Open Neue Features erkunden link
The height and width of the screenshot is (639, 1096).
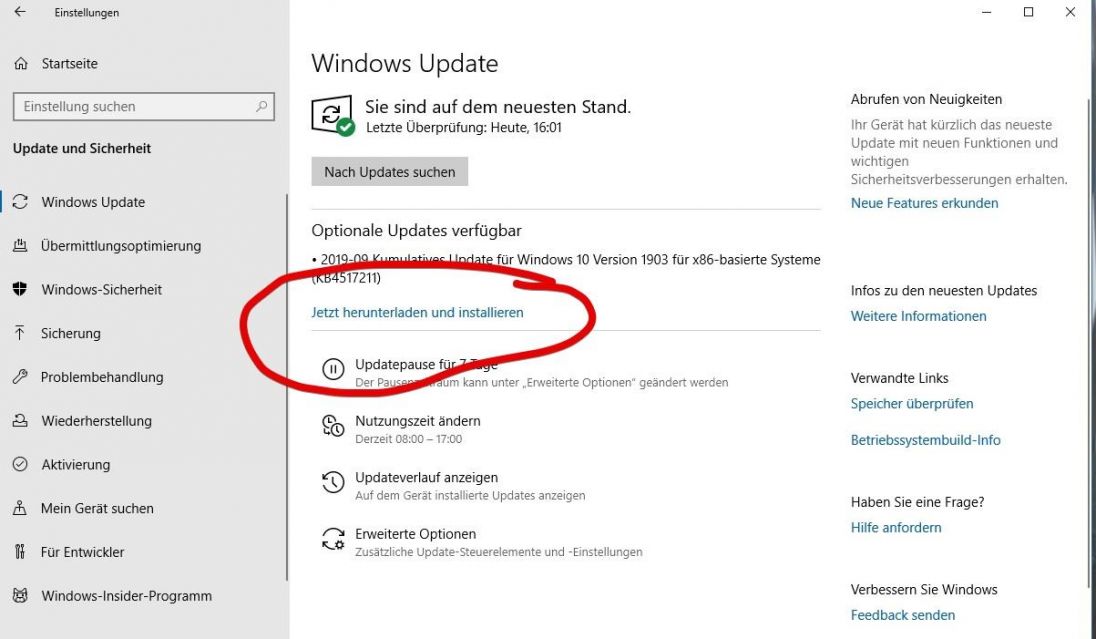pos(924,203)
